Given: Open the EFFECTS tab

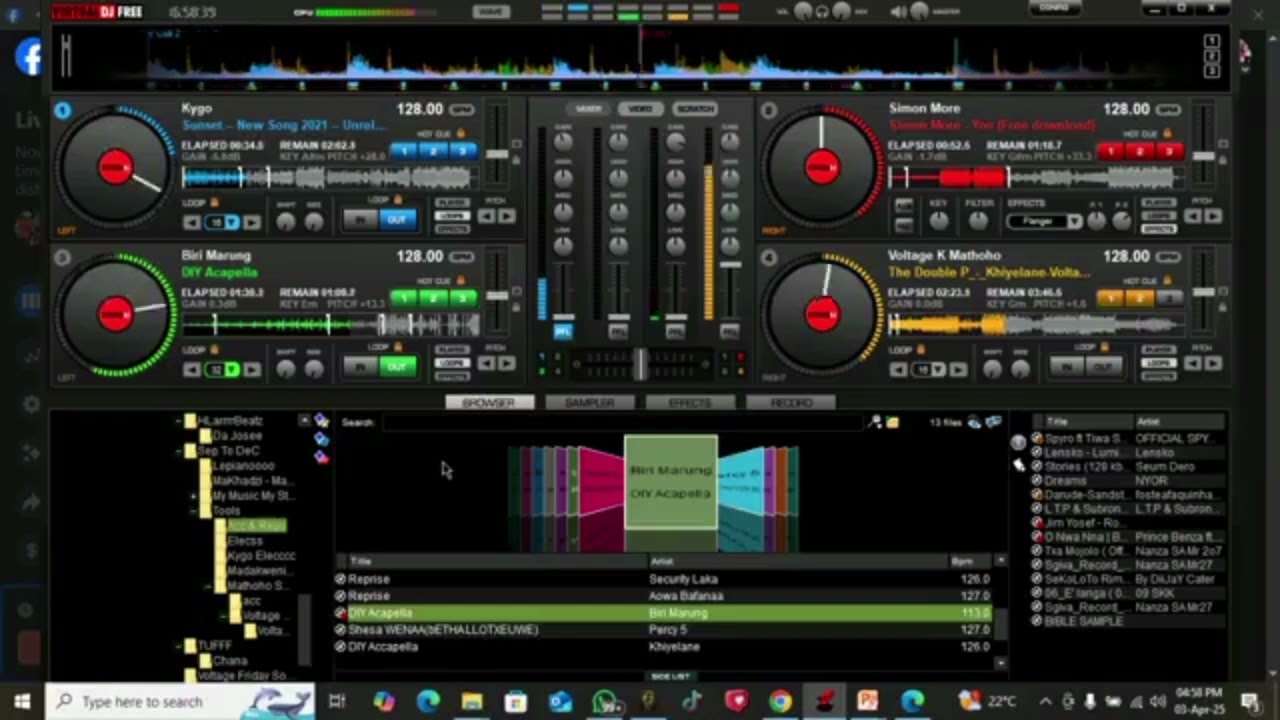Looking at the screenshot, I should click(689, 402).
